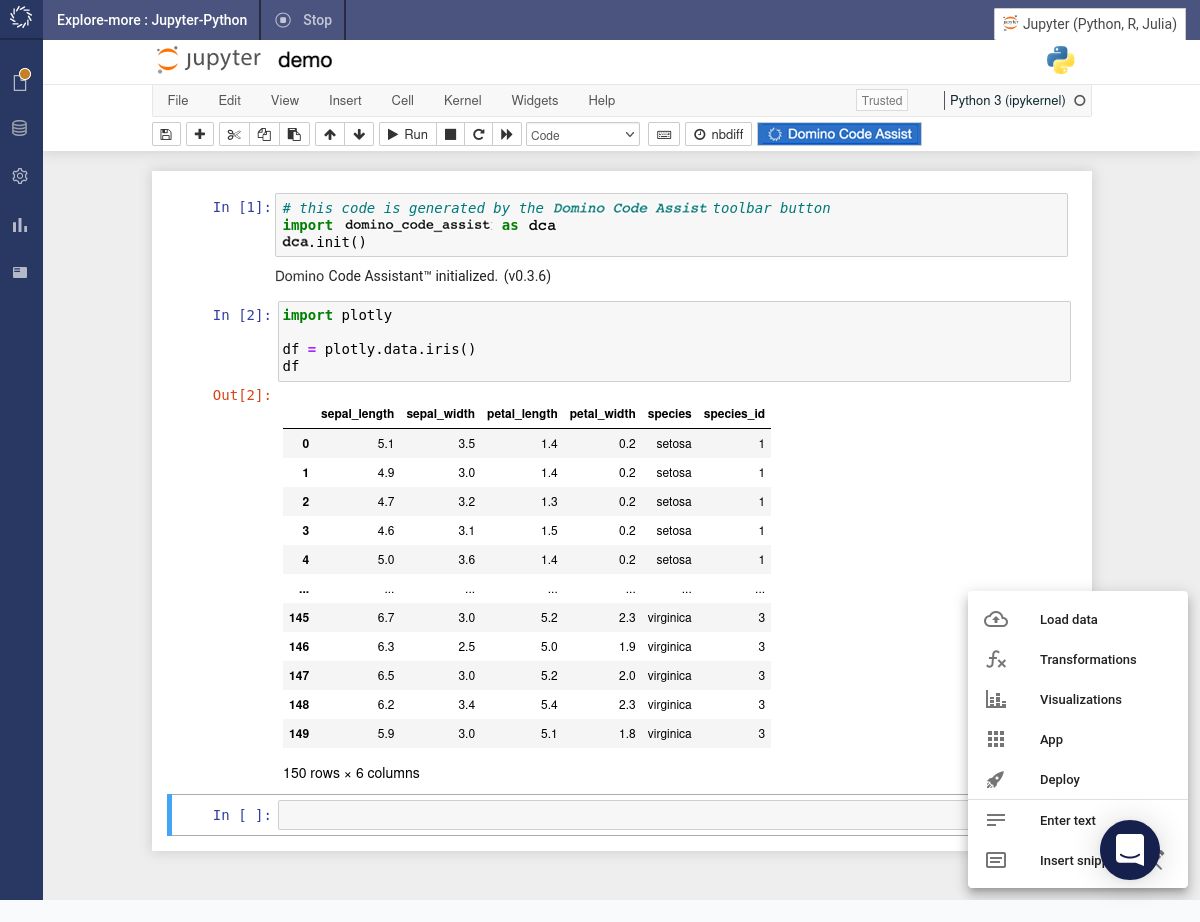This screenshot has width=1200, height=922.
Task: Open the command palette keyboard icon
Action: click(663, 134)
